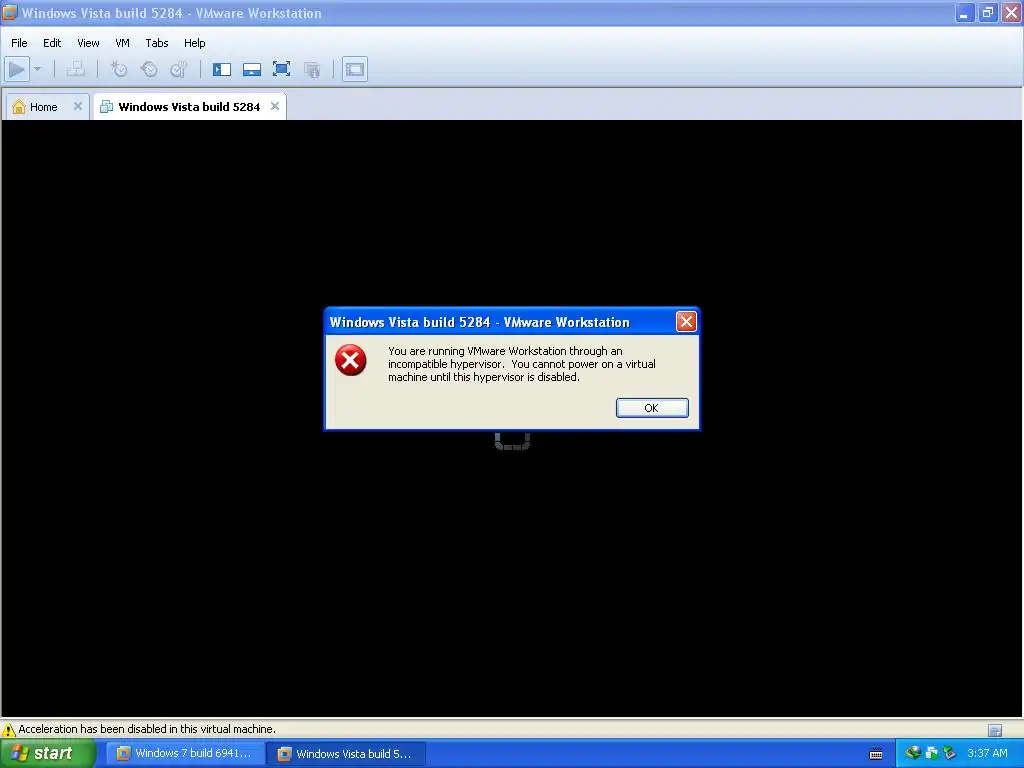Viewport: 1024px width, 768px height.
Task: Click the 3:37 AM system clock
Action: pos(987,753)
